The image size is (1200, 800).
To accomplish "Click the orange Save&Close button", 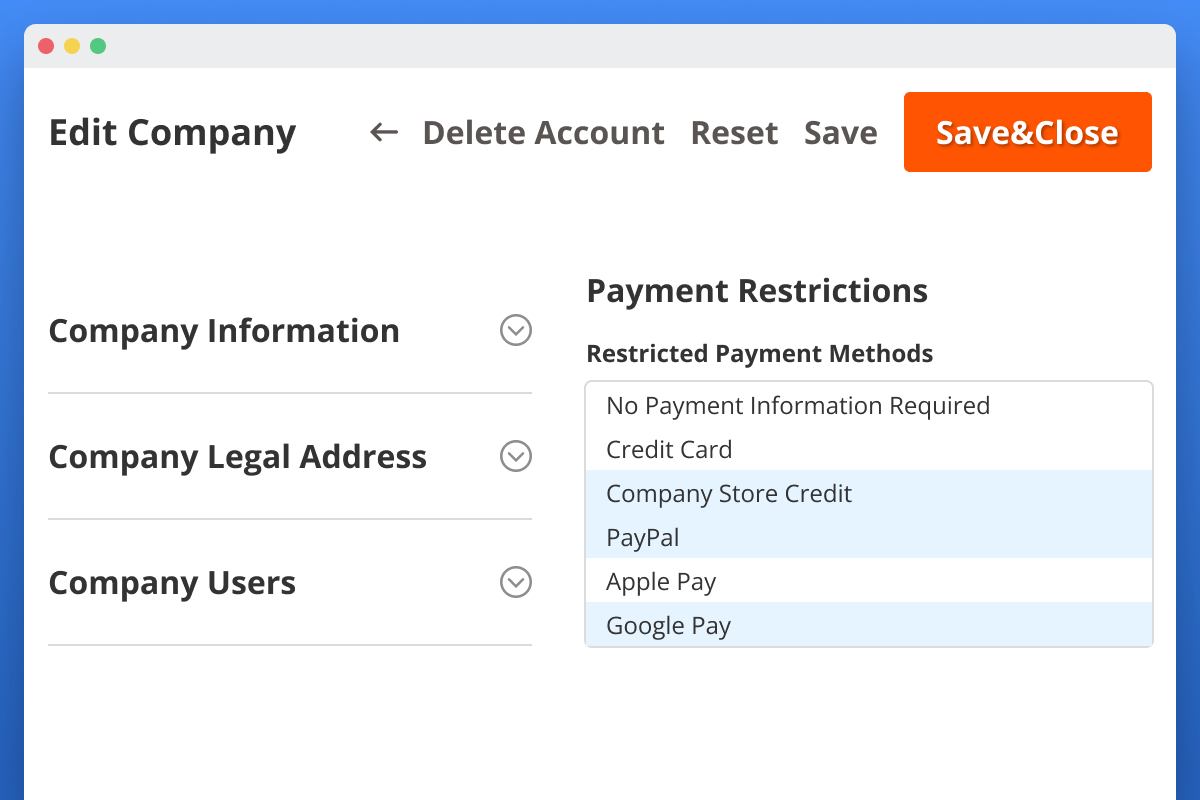I will point(1027,132).
